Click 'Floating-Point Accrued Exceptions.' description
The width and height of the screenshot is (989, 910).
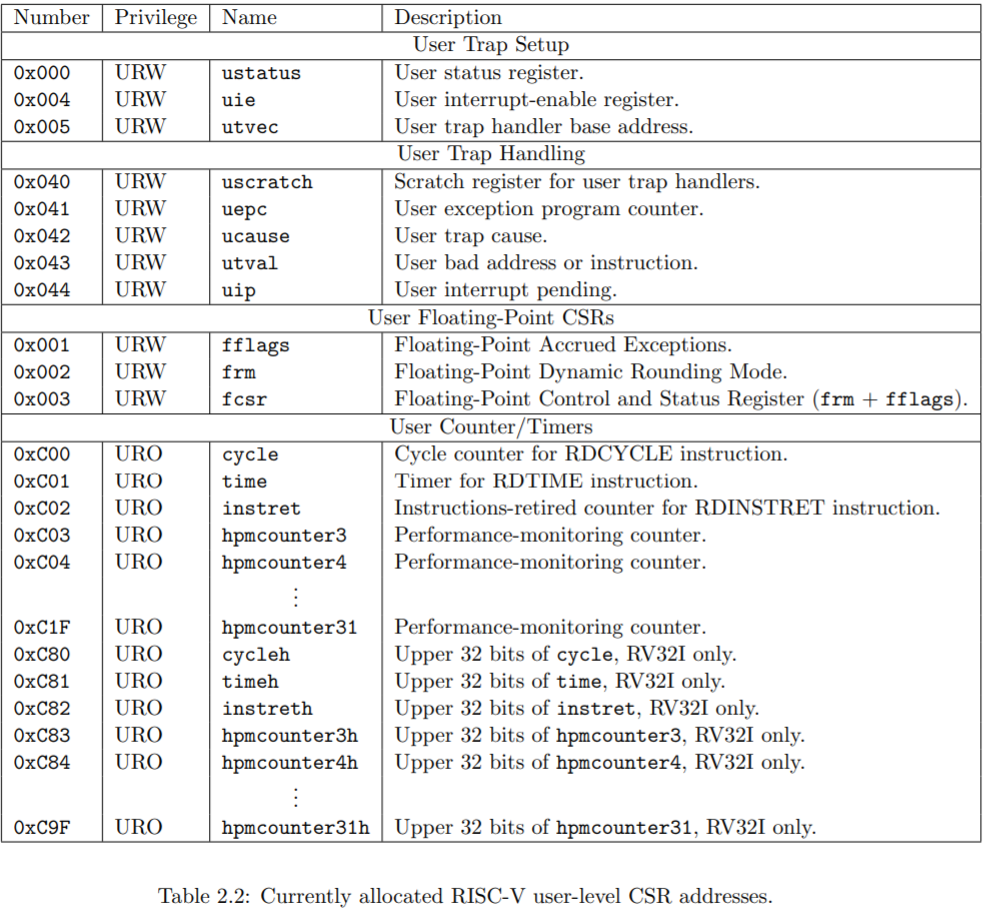563,346
